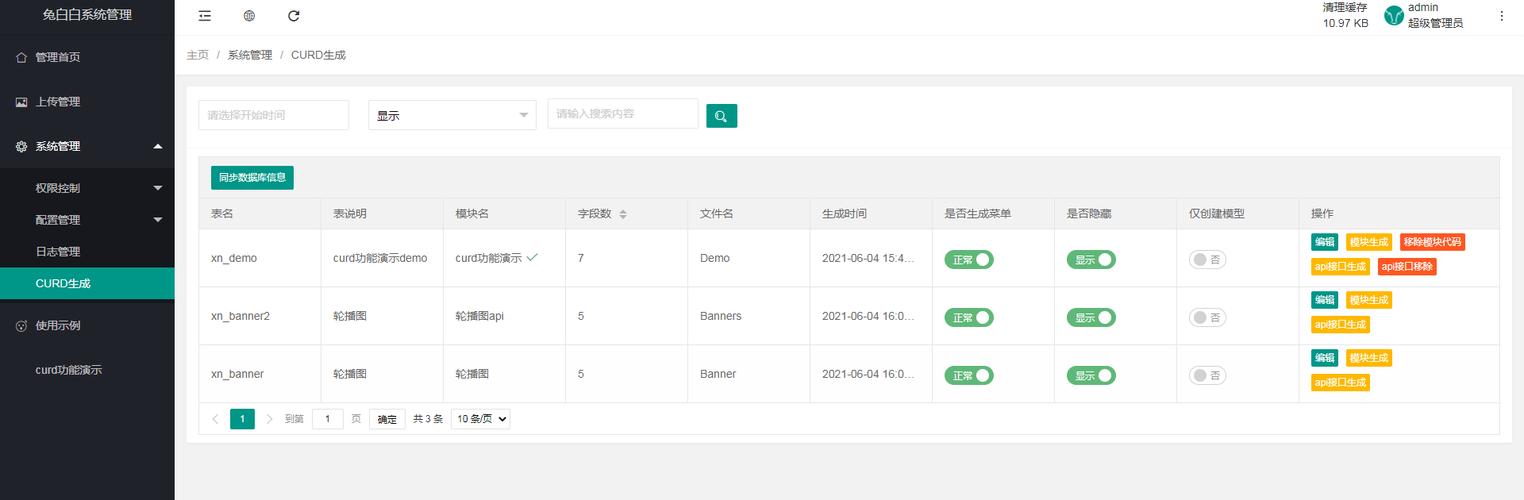Image resolution: width=1524 pixels, height=500 pixels.
Task: Click 同步数据库信息 button
Action: 252,177
